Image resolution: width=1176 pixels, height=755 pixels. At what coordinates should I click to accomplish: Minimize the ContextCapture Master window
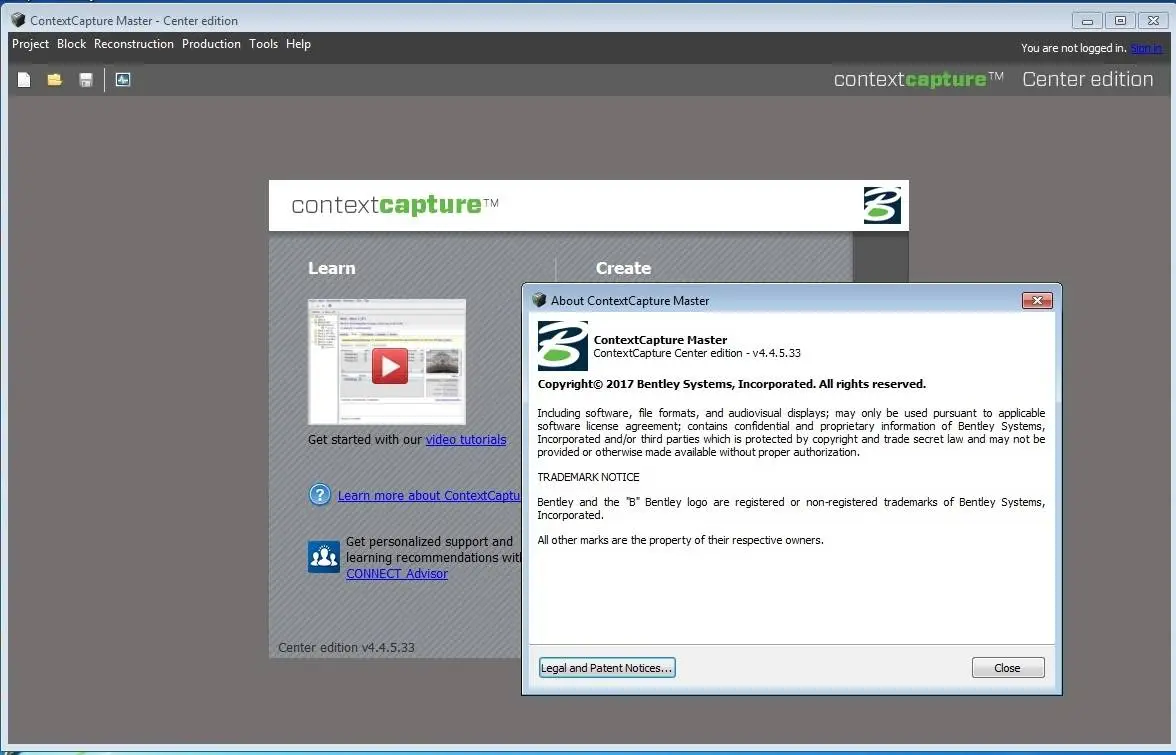point(1087,20)
